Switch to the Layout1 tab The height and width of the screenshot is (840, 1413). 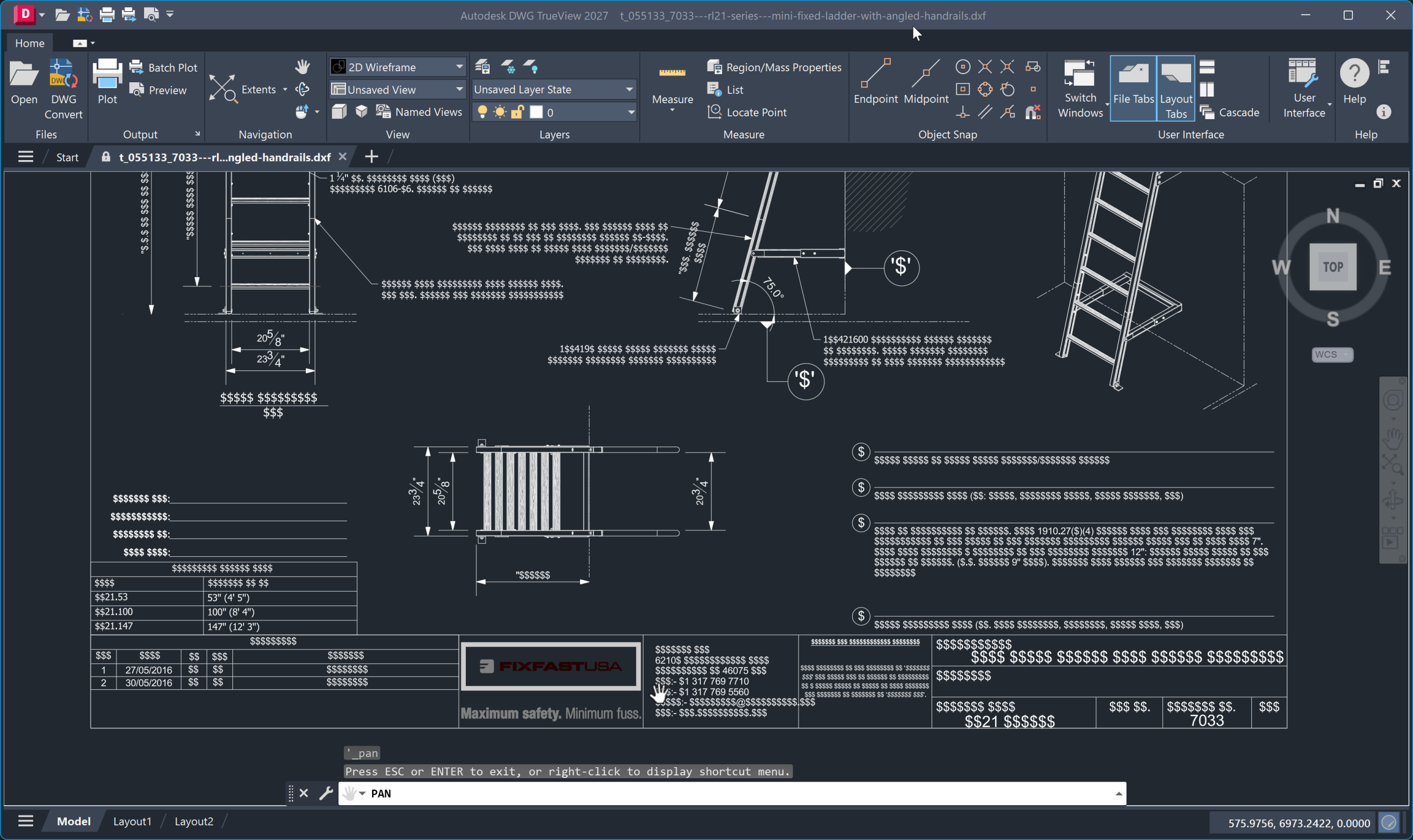(x=132, y=821)
